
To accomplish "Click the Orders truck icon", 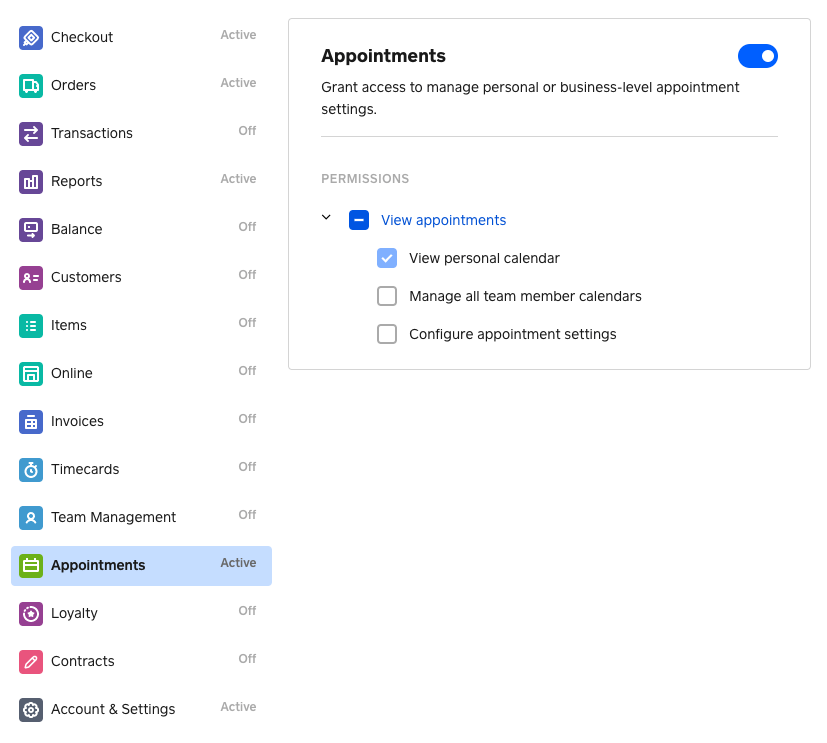I will pyautogui.click(x=31, y=85).
